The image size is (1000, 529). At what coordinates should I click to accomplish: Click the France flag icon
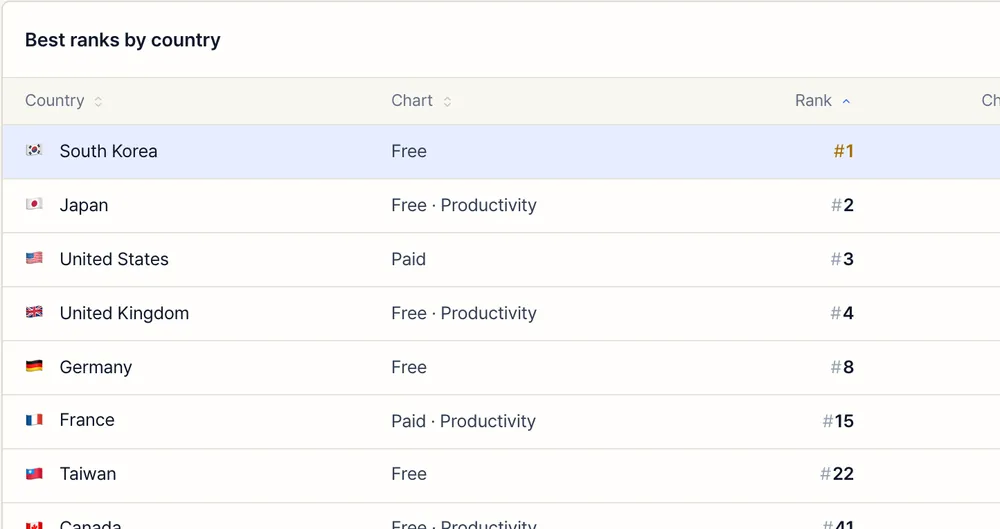click(x=34, y=420)
